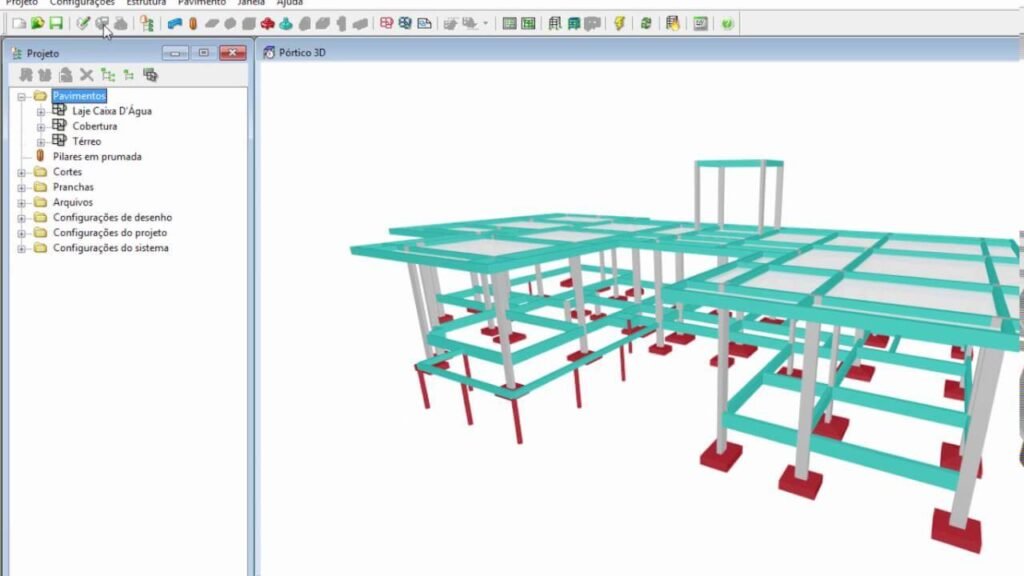Screen dimensions: 1024x576
Task: Select the Pavimentos tree item
Action: [79, 96]
